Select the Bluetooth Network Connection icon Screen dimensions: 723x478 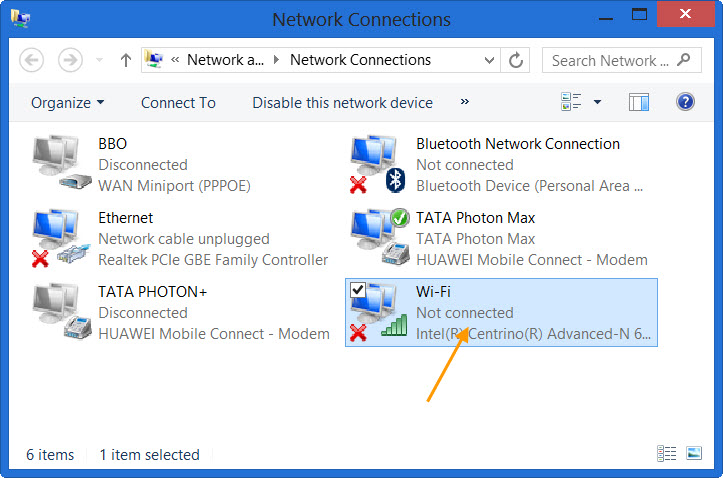[378, 165]
